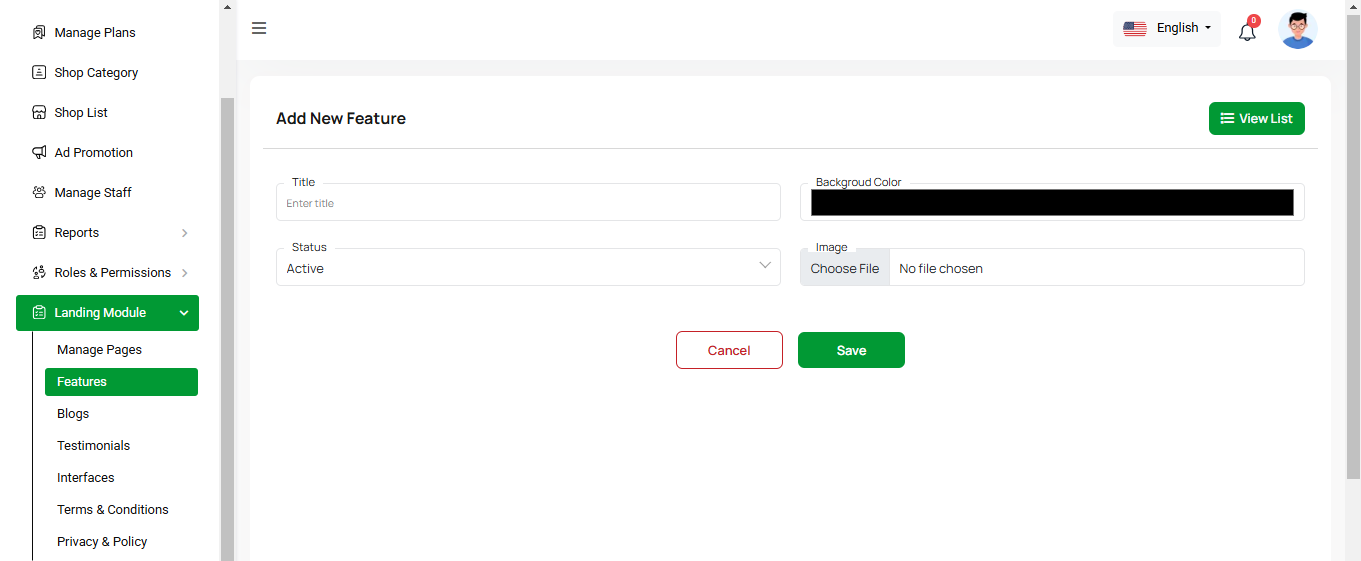Collapse the Landing Module menu
1361x561 pixels.
click(x=184, y=313)
